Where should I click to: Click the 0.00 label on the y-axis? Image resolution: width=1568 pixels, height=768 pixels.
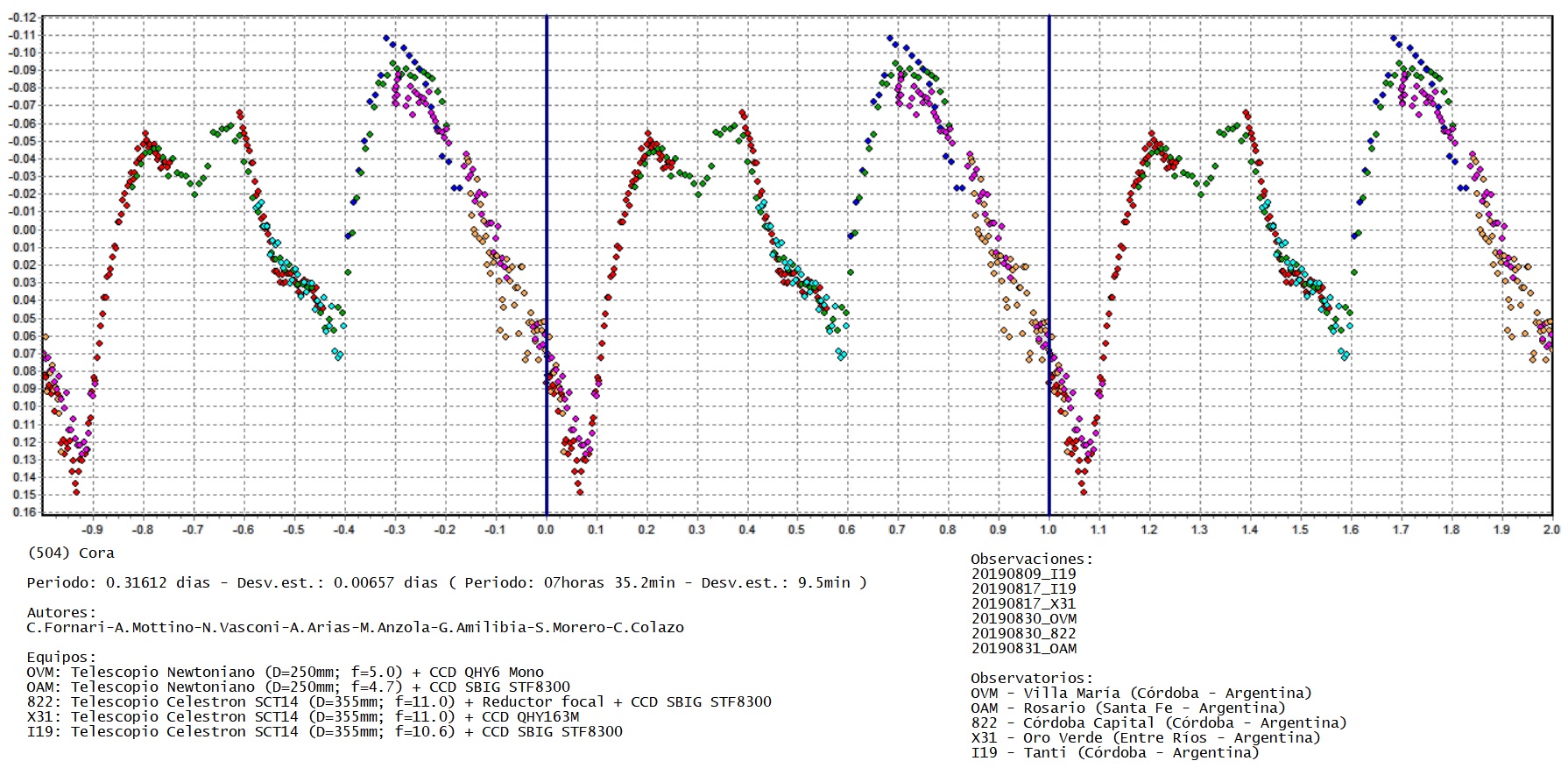(25, 229)
